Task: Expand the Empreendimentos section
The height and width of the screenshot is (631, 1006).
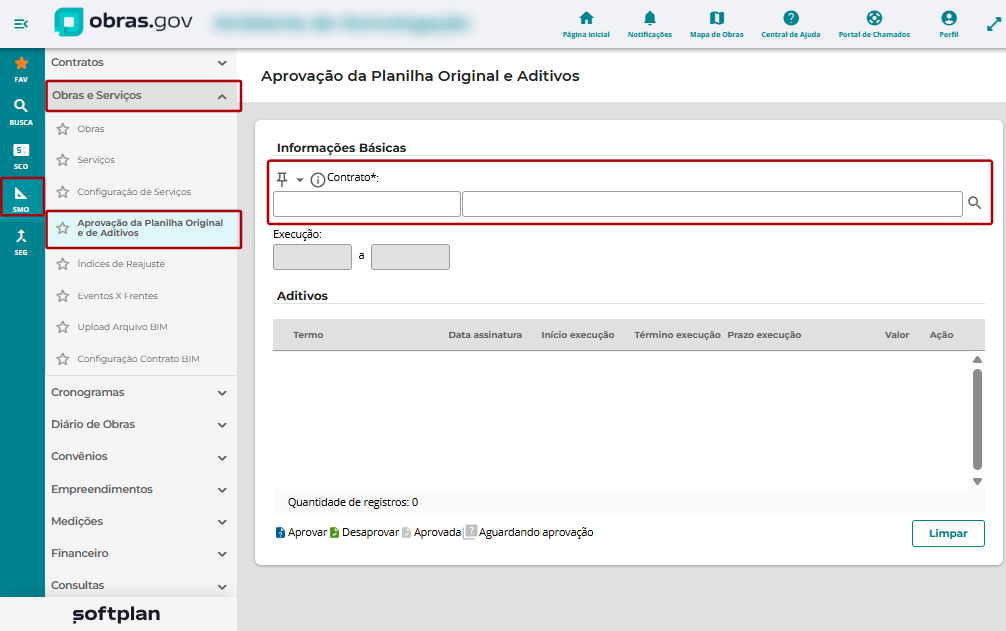Action: coord(141,489)
